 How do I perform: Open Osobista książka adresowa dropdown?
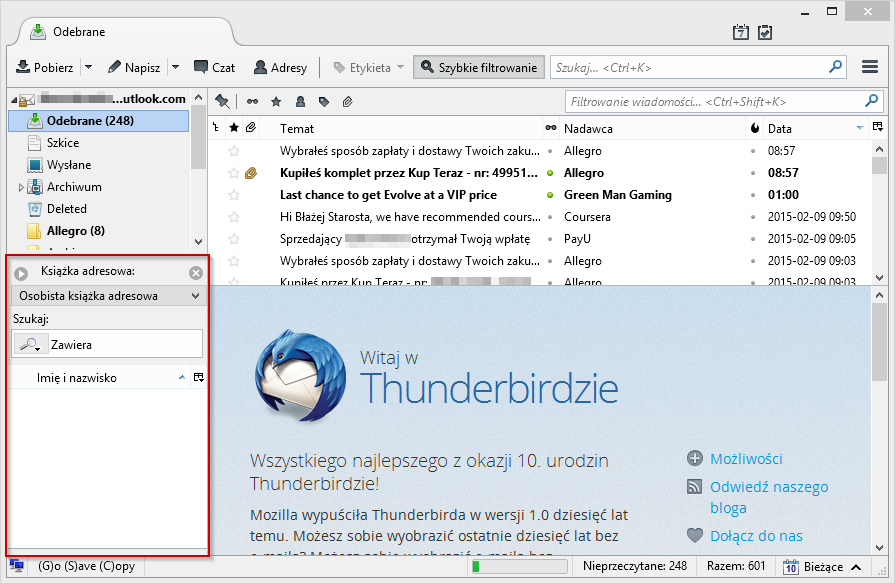click(x=108, y=296)
